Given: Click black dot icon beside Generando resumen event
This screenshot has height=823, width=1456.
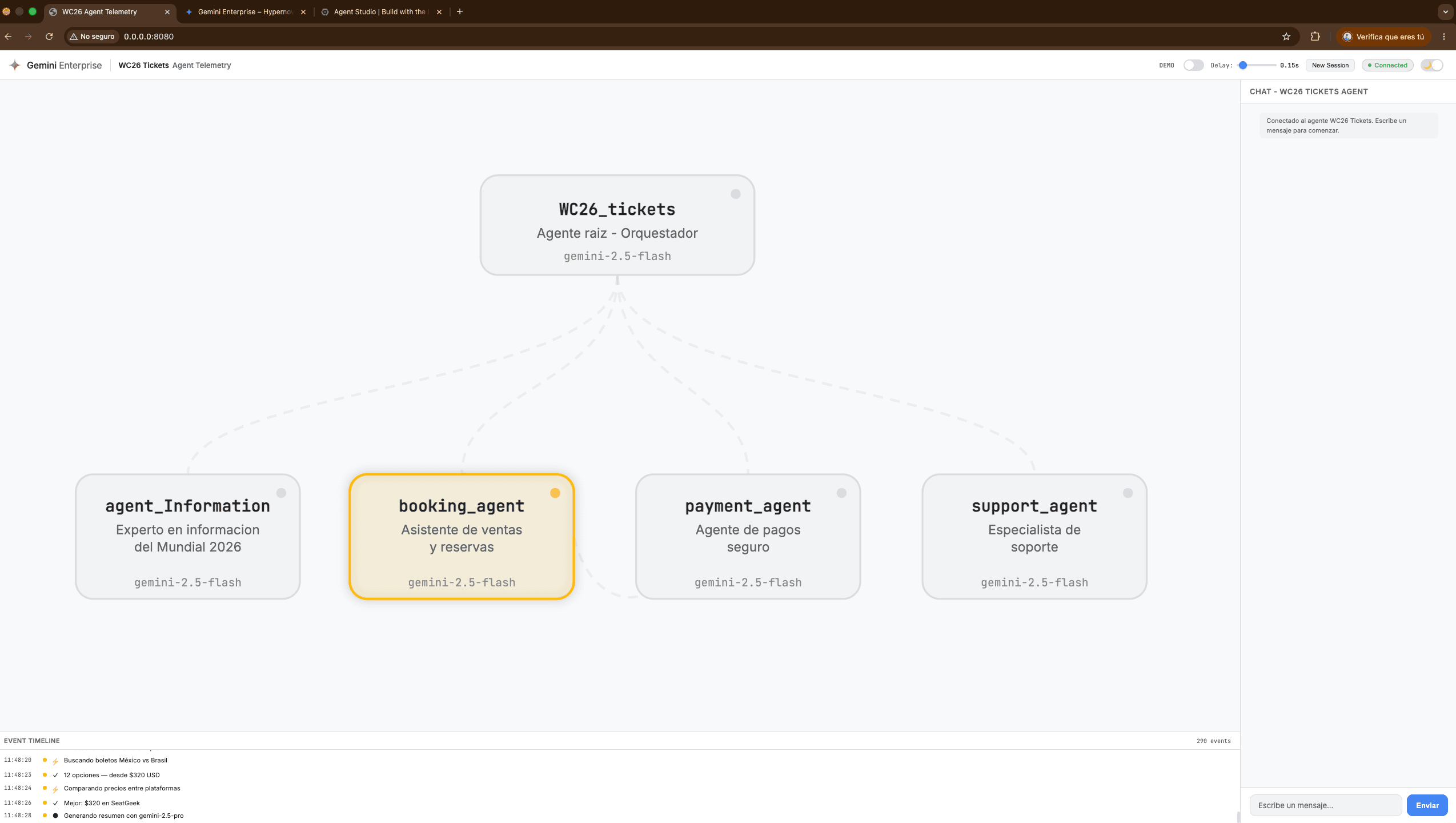Looking at the screenshot, I should pos(55,816).
